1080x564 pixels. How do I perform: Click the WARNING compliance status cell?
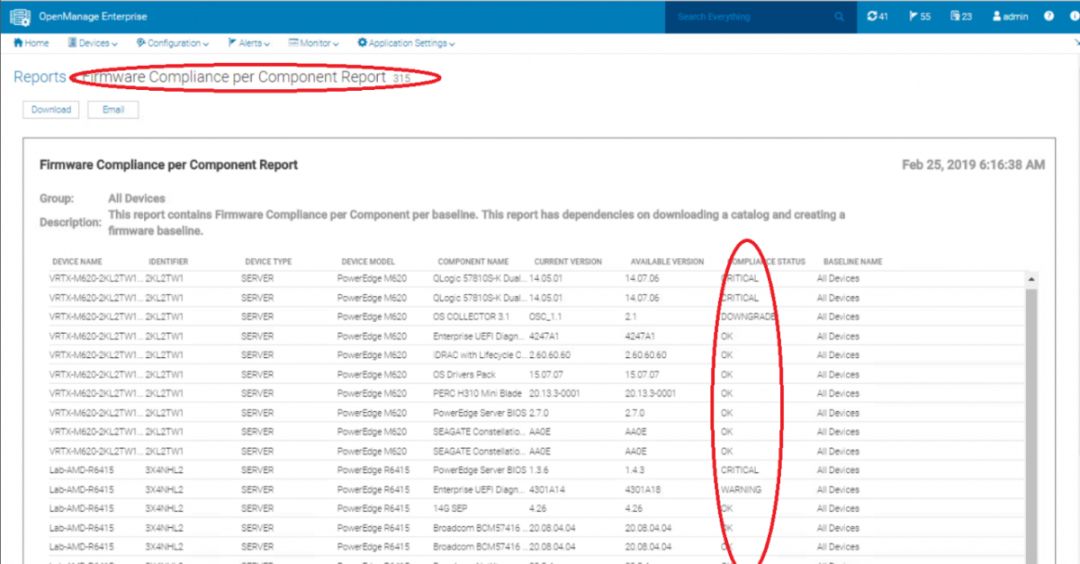point(741,490)
